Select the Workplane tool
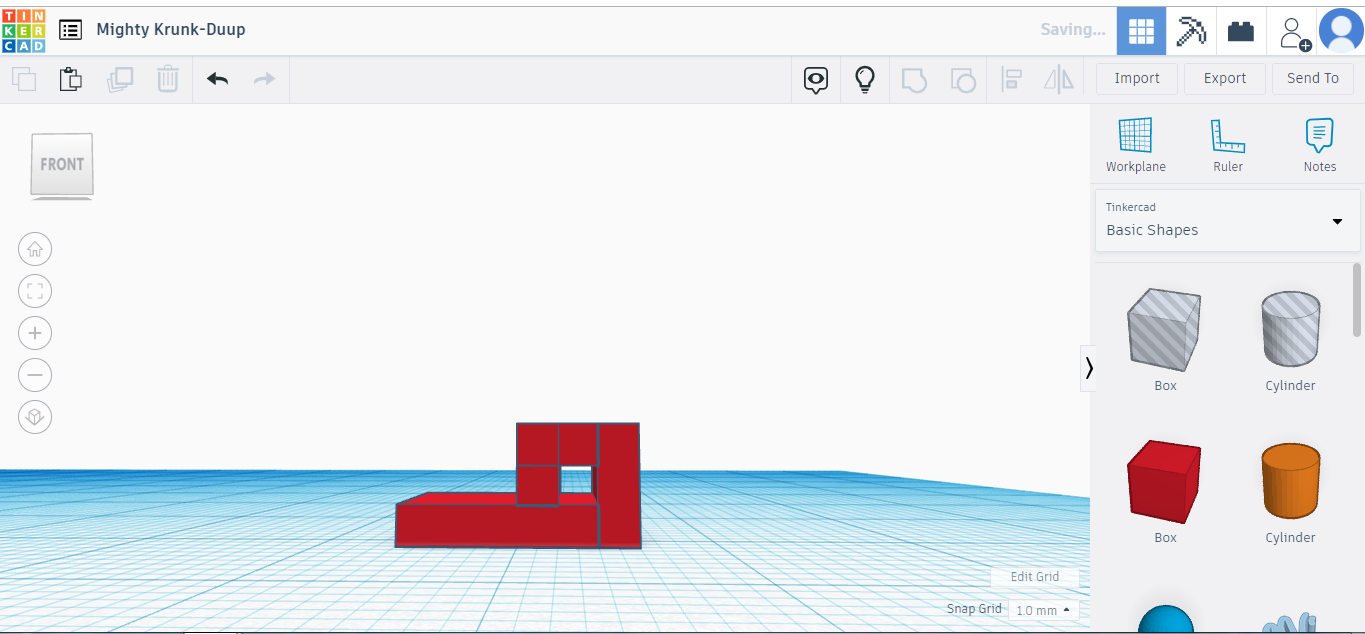Screen dimensions: 1365x634 point(1136,145)
